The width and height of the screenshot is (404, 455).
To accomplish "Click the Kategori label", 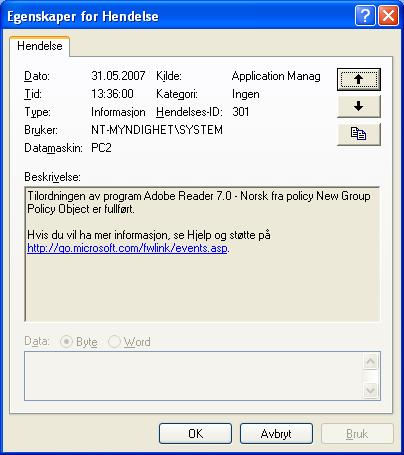I will tap(177, 94).
